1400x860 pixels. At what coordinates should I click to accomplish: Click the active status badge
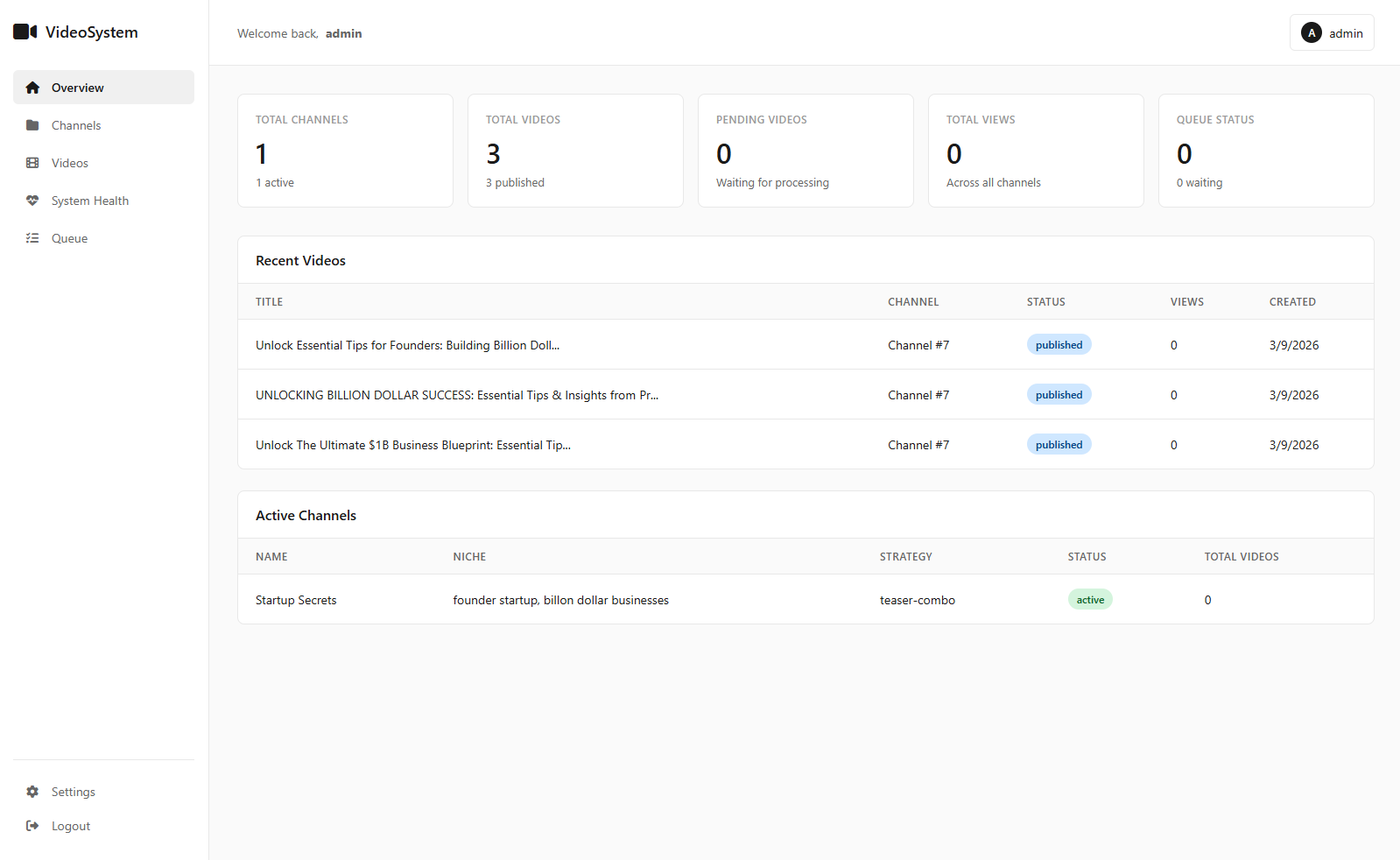pyautogui.click(x=1090, y=600)
